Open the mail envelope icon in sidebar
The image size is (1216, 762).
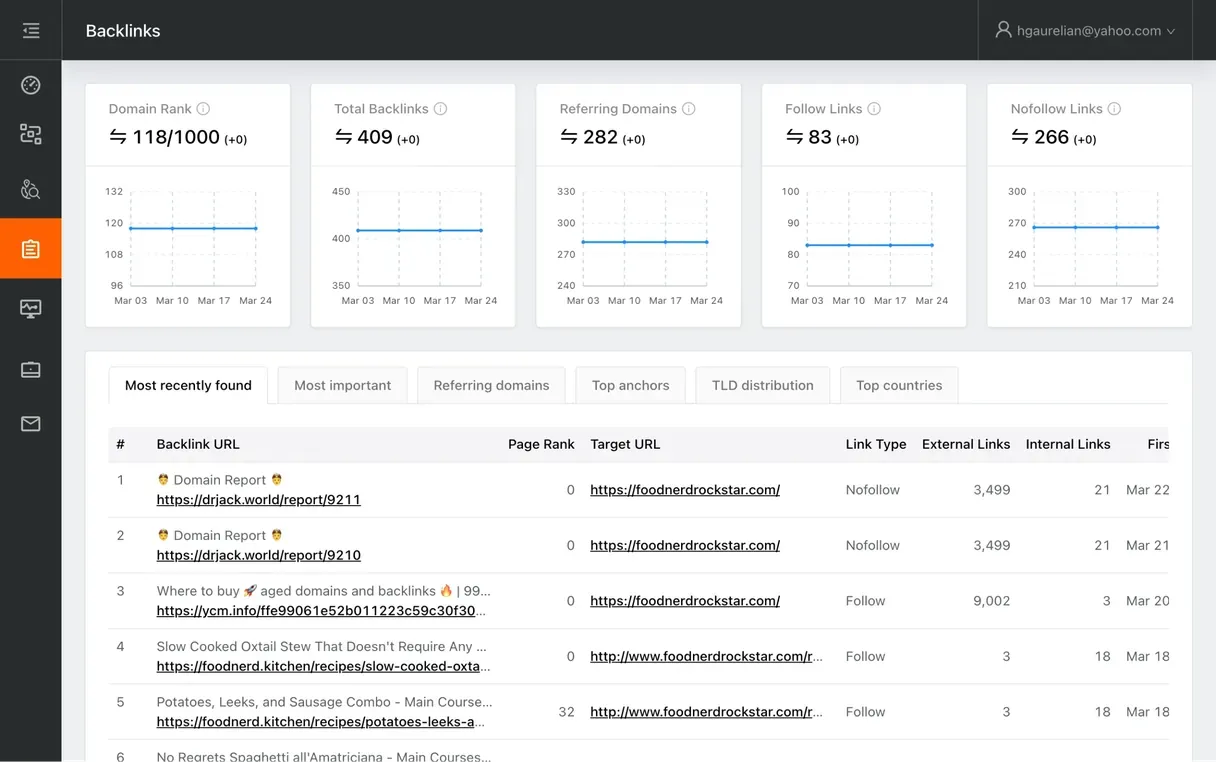tap(30, 423)
